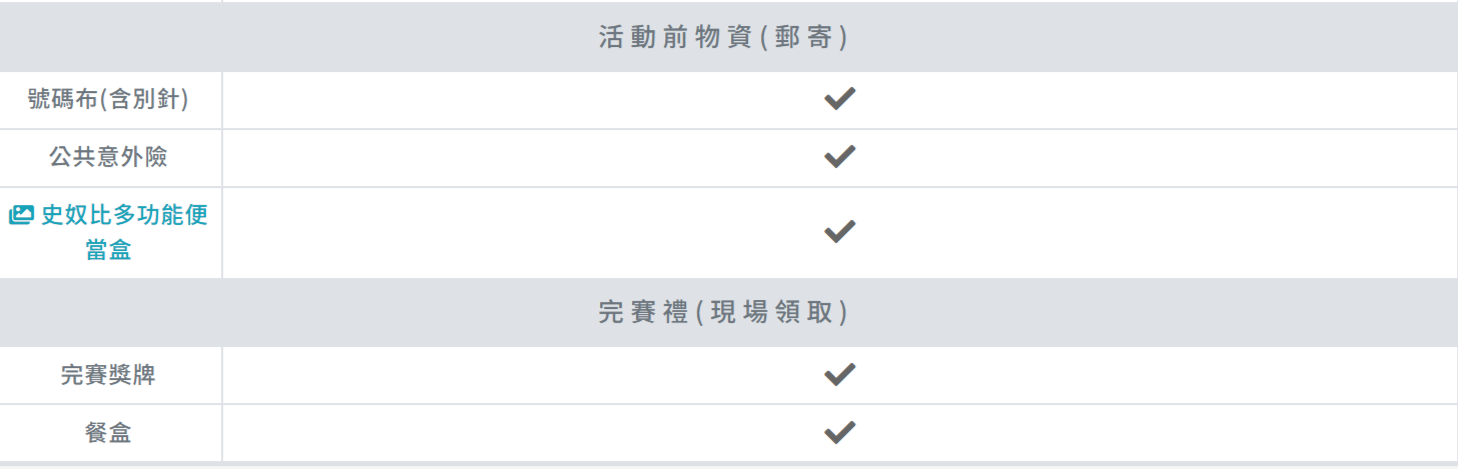Open the 史奴比多功能便 link text
1458x469 pixels.
124,215
